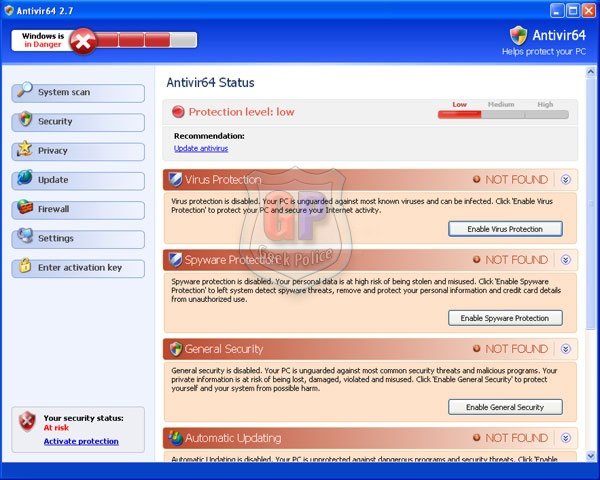Expand the Spyware Protection section chevron
The width and height of the screenshot is (600, 480).
(x=566, y=260)
